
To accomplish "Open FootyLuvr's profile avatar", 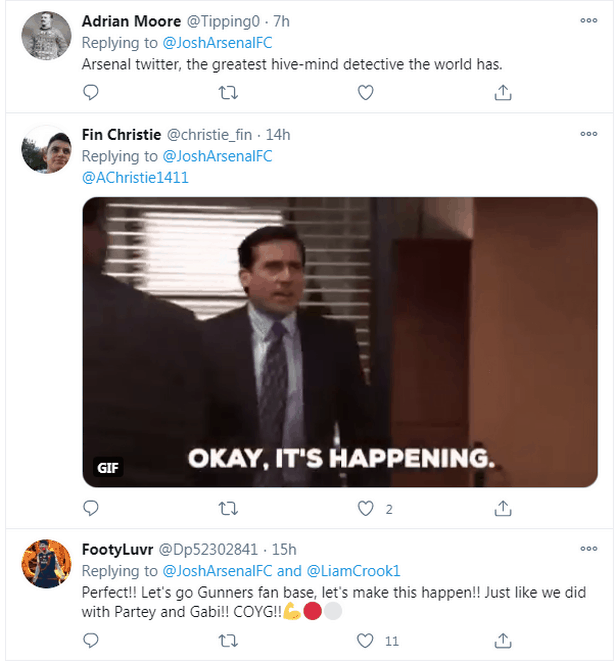I will point(45,564).
